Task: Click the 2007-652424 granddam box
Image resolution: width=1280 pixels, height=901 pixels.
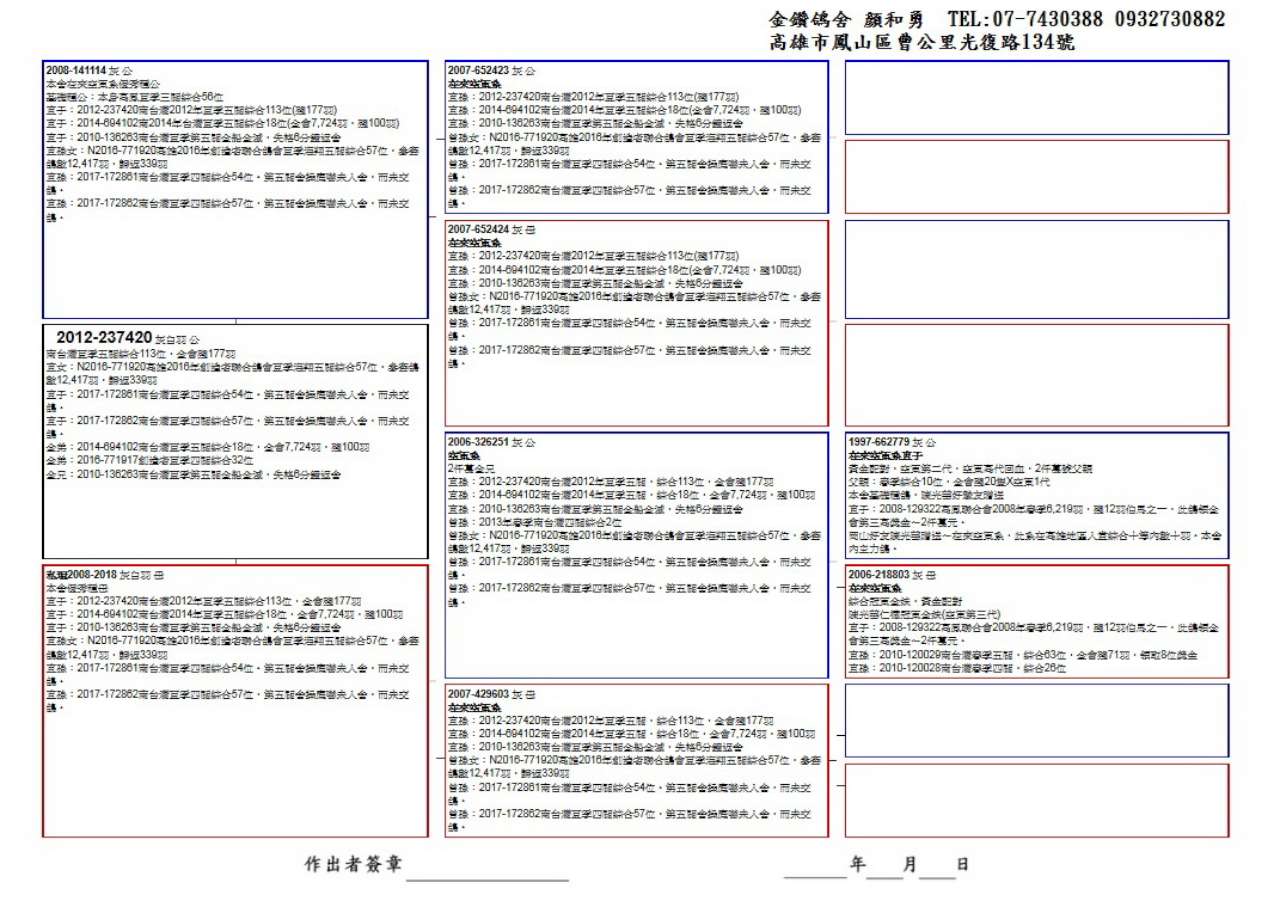Action: (x=637, y=323)
